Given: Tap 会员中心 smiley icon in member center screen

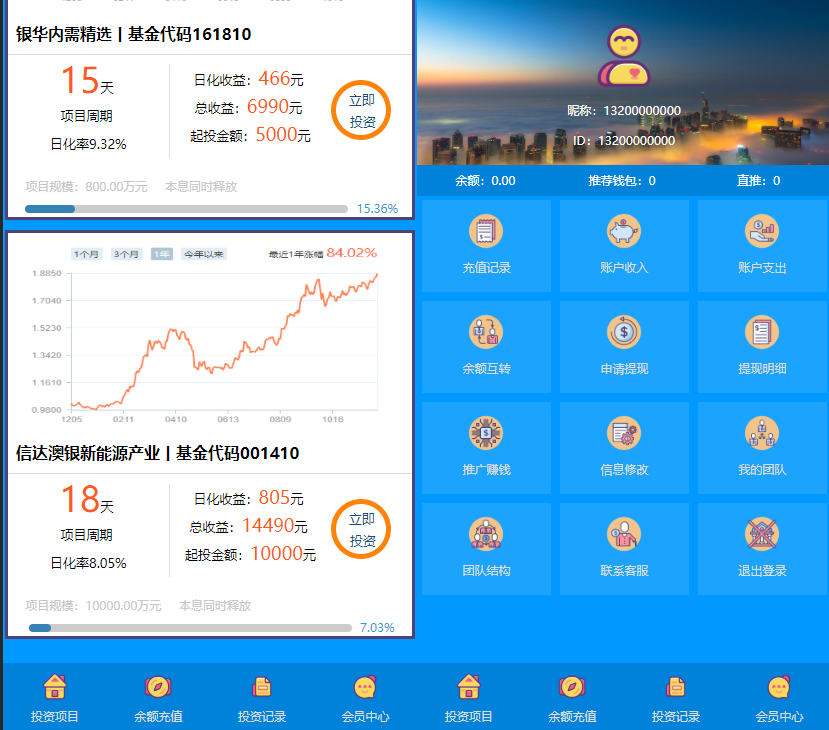Looking at the screenshot, I should point(779,687).
